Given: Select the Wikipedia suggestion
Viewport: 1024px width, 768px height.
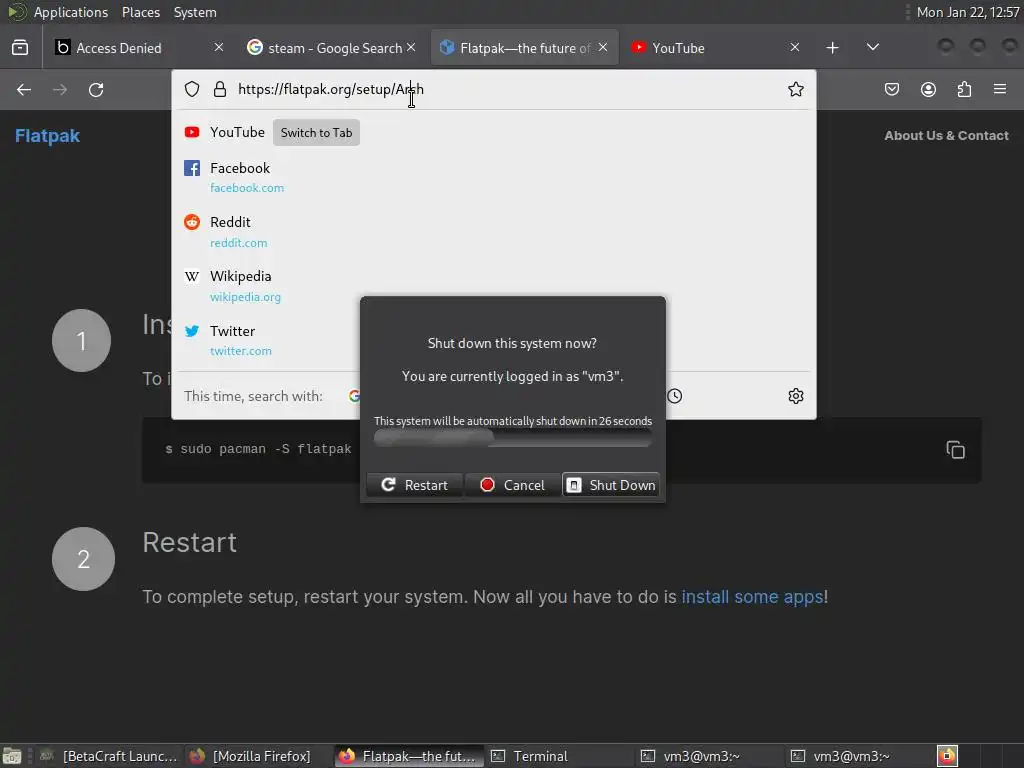Looking at the screenshot, I should pos(494,286).
